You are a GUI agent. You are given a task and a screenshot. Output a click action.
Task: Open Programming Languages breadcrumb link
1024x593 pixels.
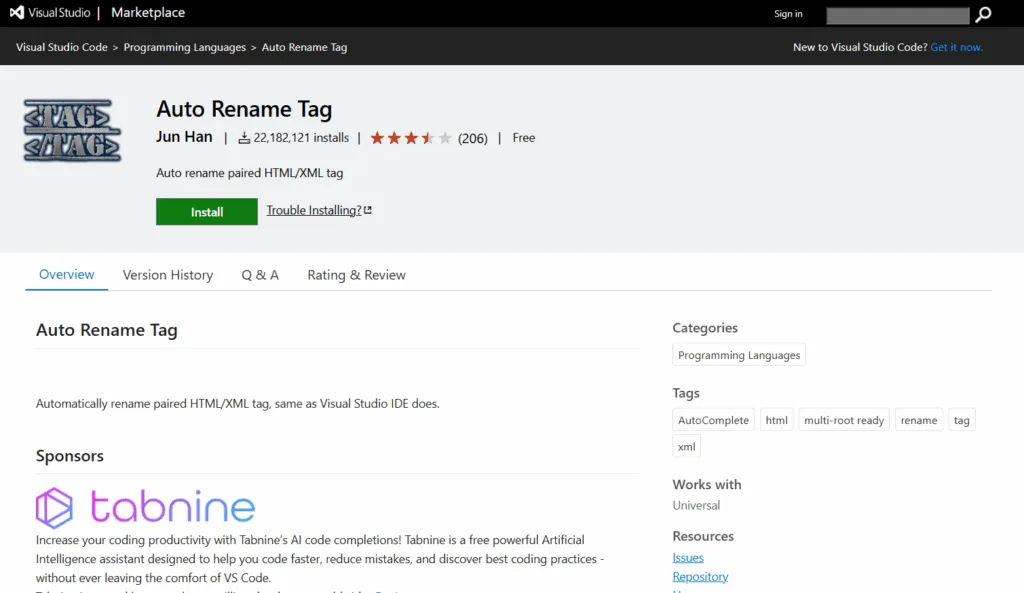coord(185,47)
